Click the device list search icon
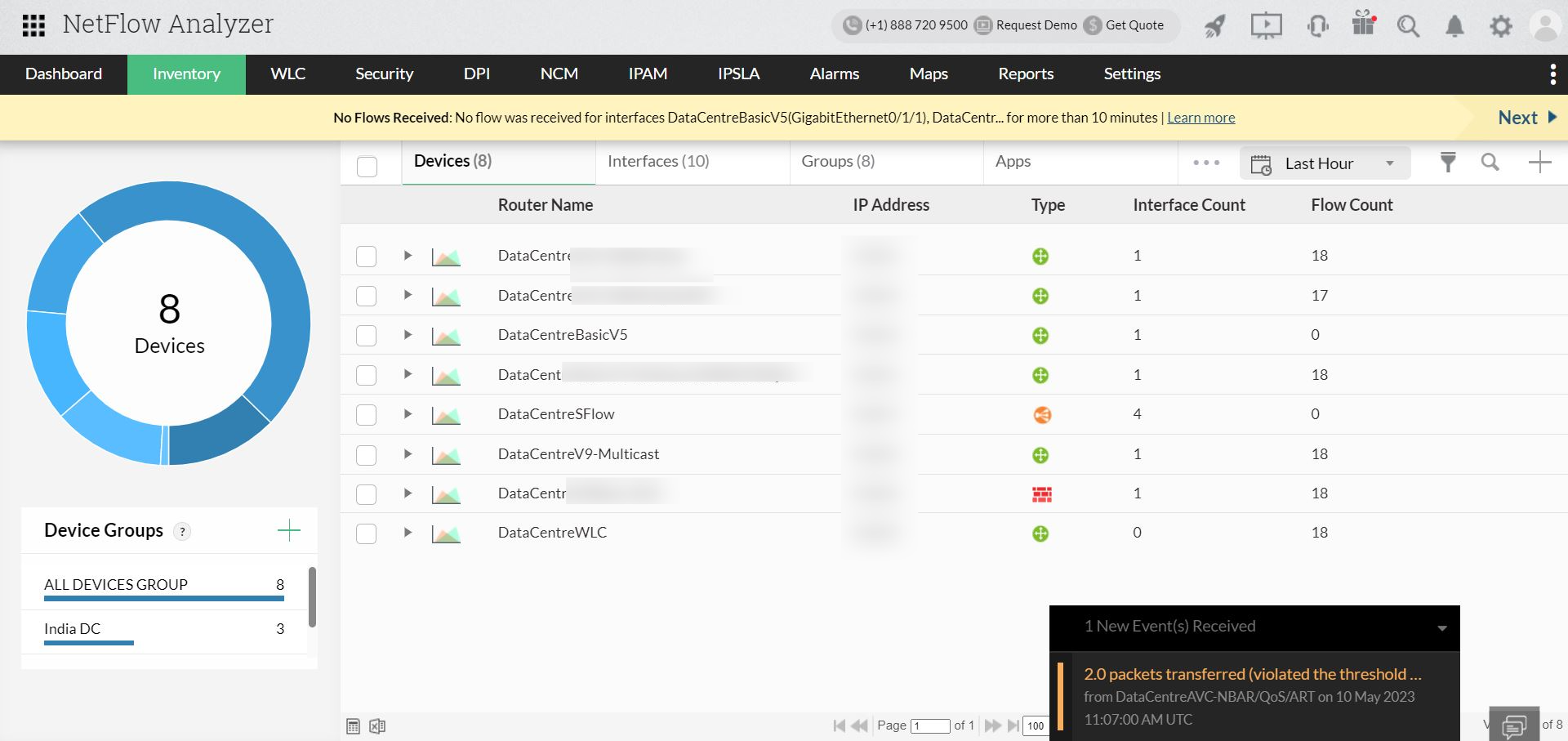Image resolution: width=1568 pixels, height=741 pixels. pos(1490,163)
